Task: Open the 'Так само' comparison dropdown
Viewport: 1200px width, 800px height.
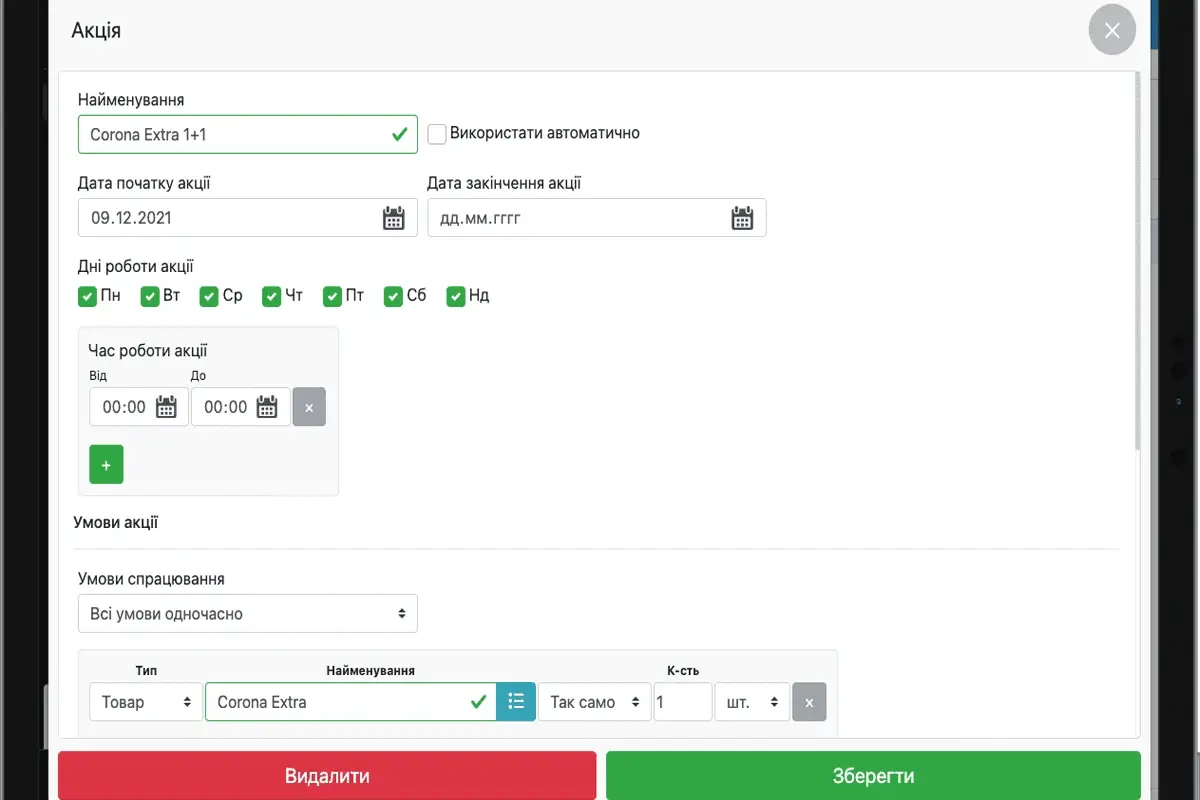Action: tap(594, 702)
